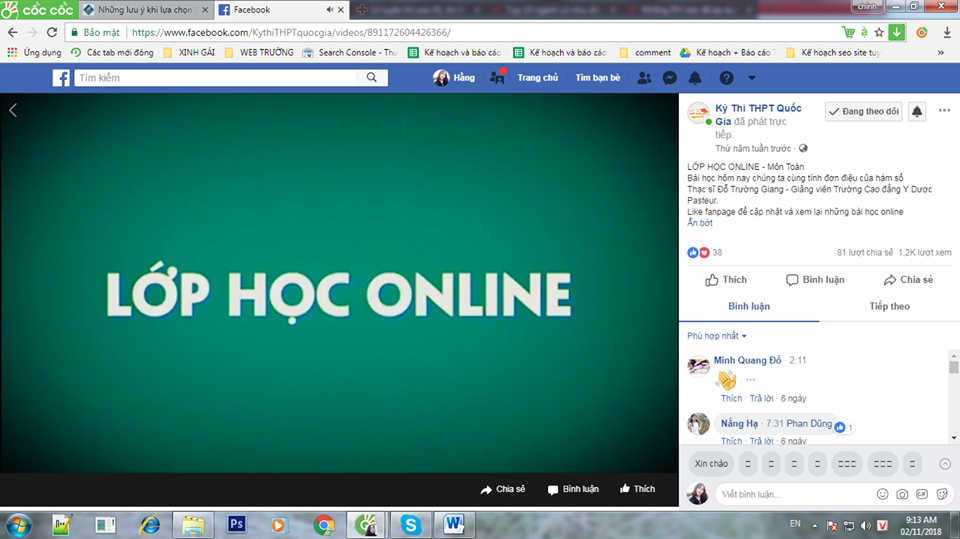Reload the Facebook video page
960x539 pixels.
(x=52, y=32)
